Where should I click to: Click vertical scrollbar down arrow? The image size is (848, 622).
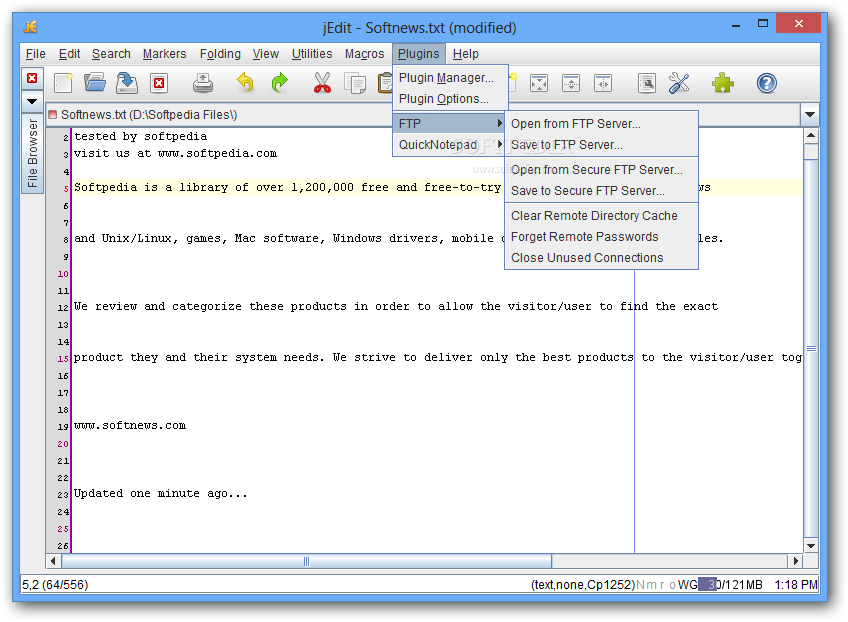(811, 545)
